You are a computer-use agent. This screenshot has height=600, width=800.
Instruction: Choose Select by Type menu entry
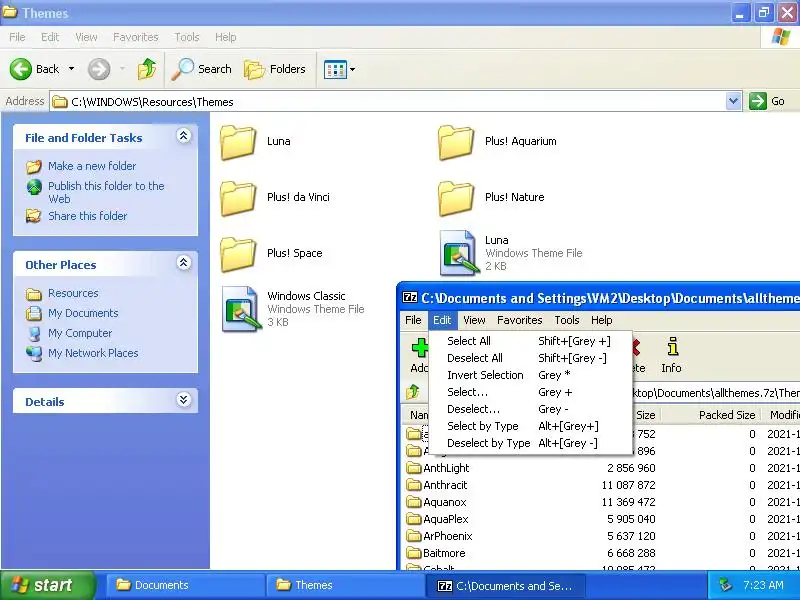tap(530, 426)
